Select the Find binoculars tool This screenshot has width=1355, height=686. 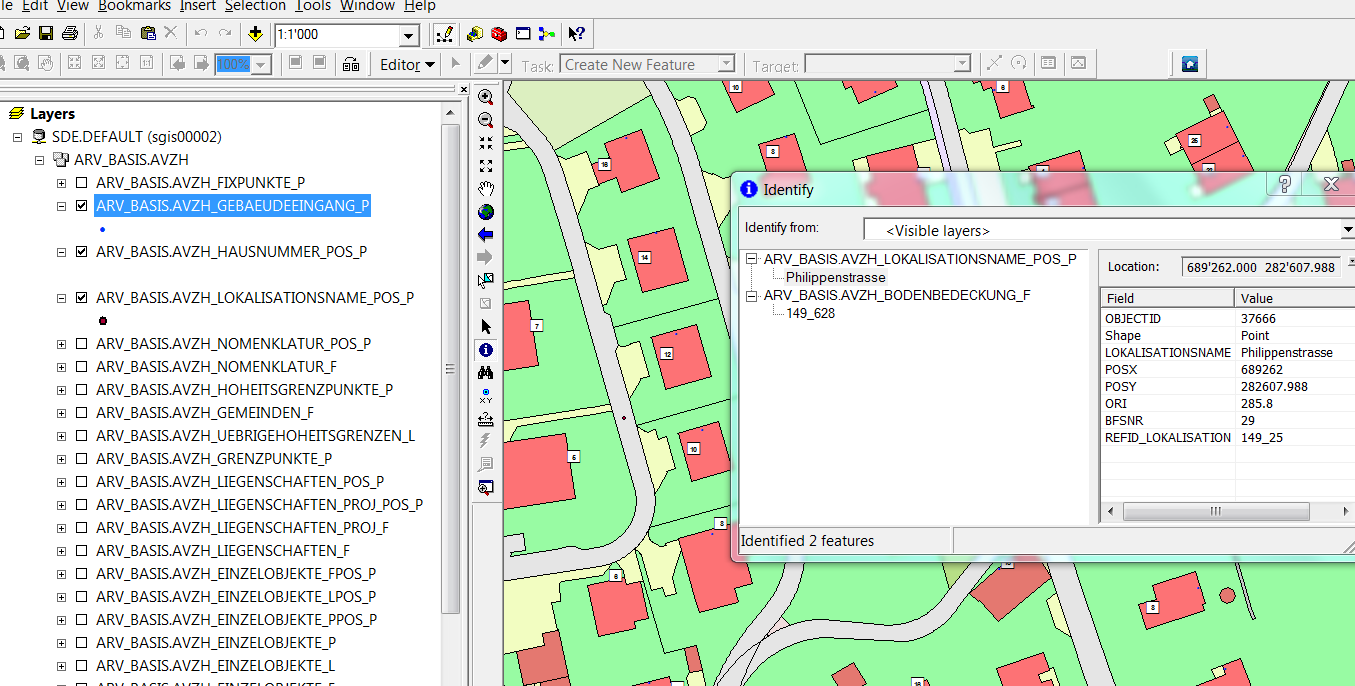click(486, 373)
